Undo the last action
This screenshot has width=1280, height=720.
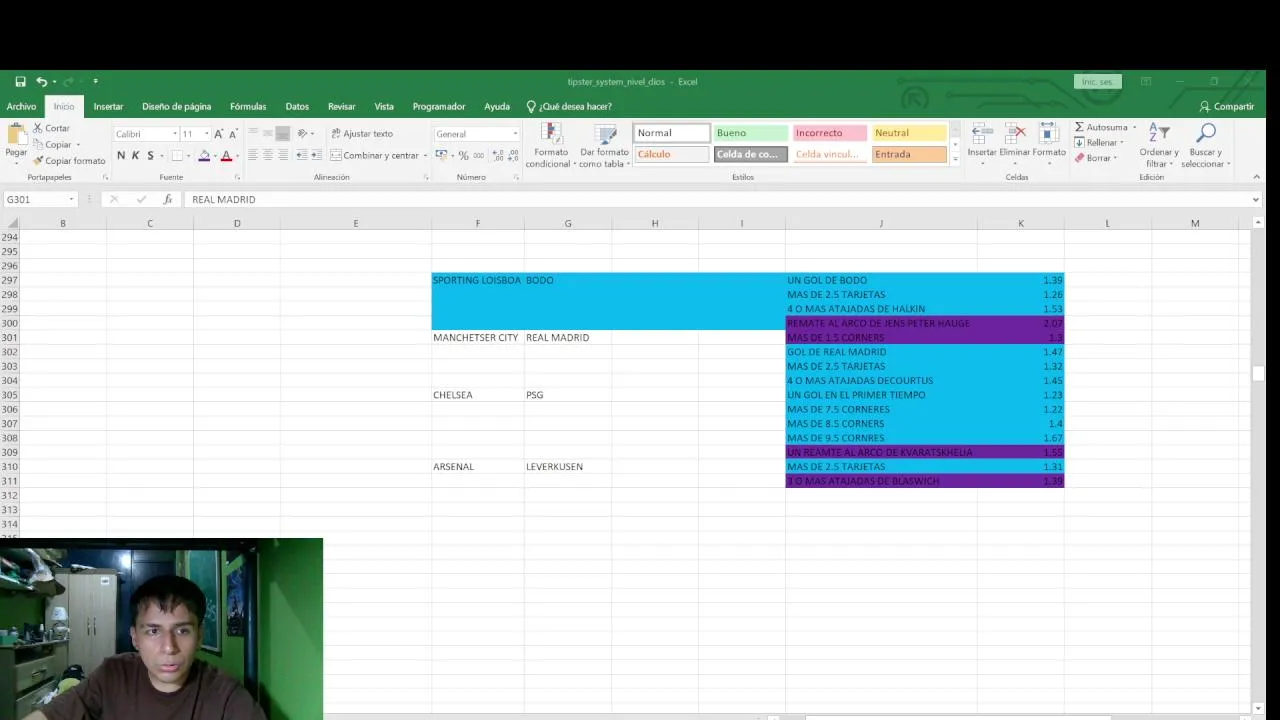[41, 82]
